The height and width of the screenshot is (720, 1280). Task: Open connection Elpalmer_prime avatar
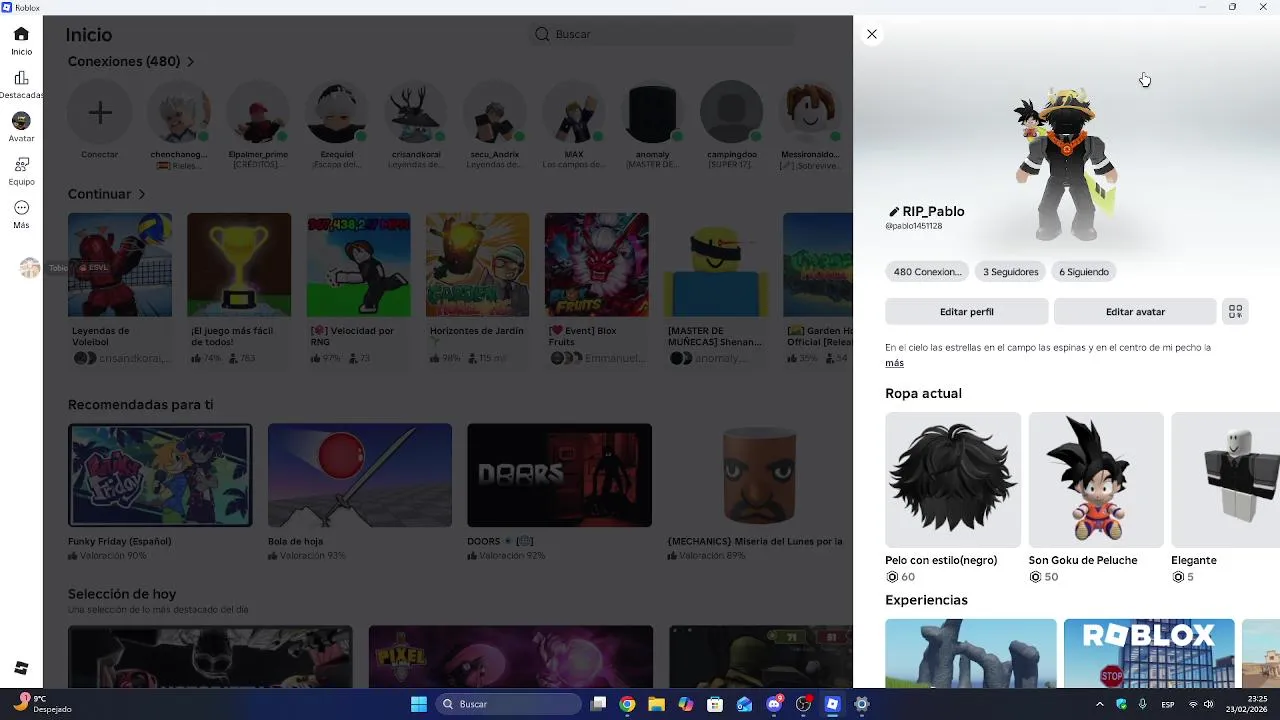(258, 112)
